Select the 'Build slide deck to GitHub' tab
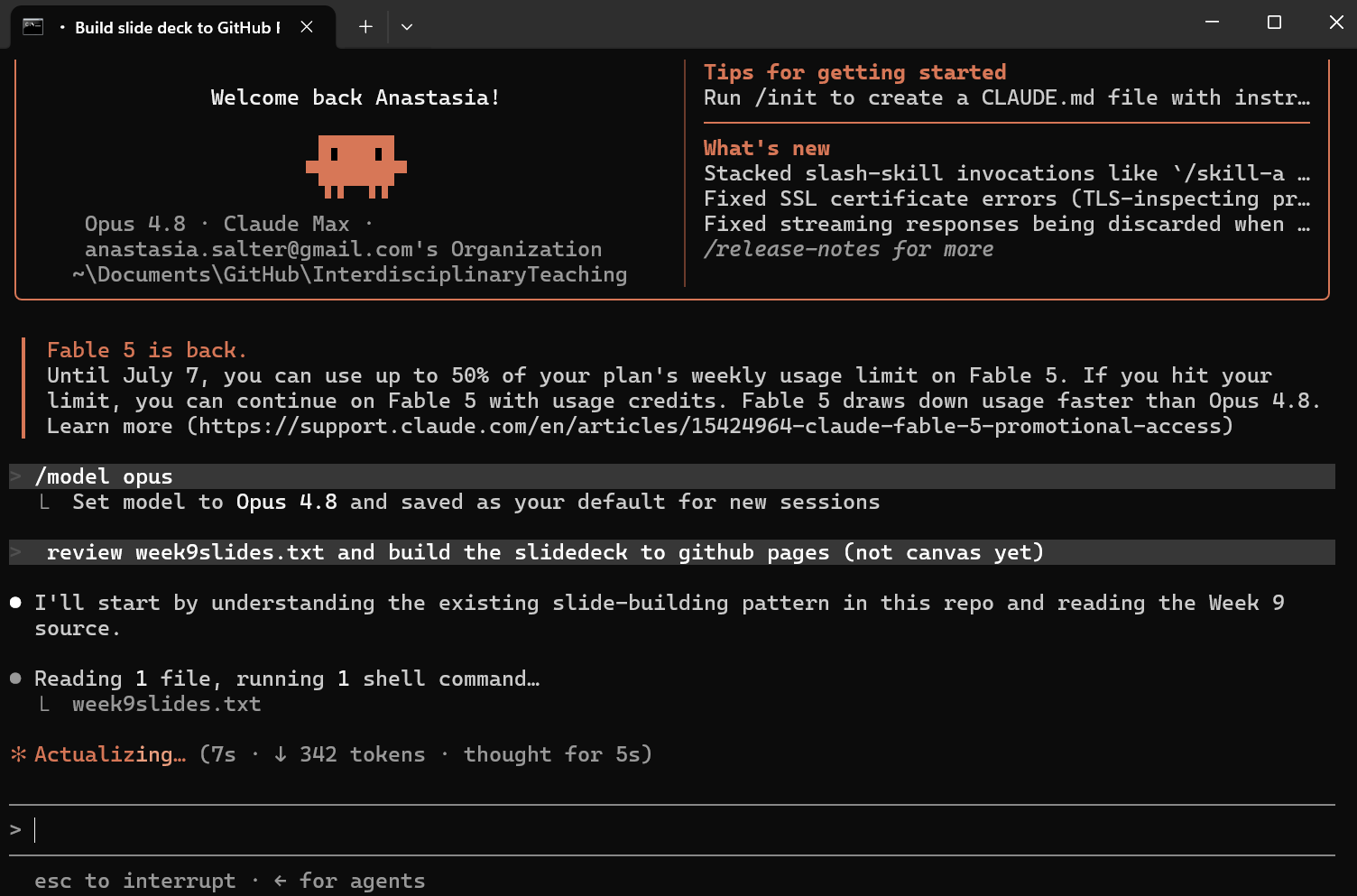The image size is (1357, 896). tap(173, 27)
